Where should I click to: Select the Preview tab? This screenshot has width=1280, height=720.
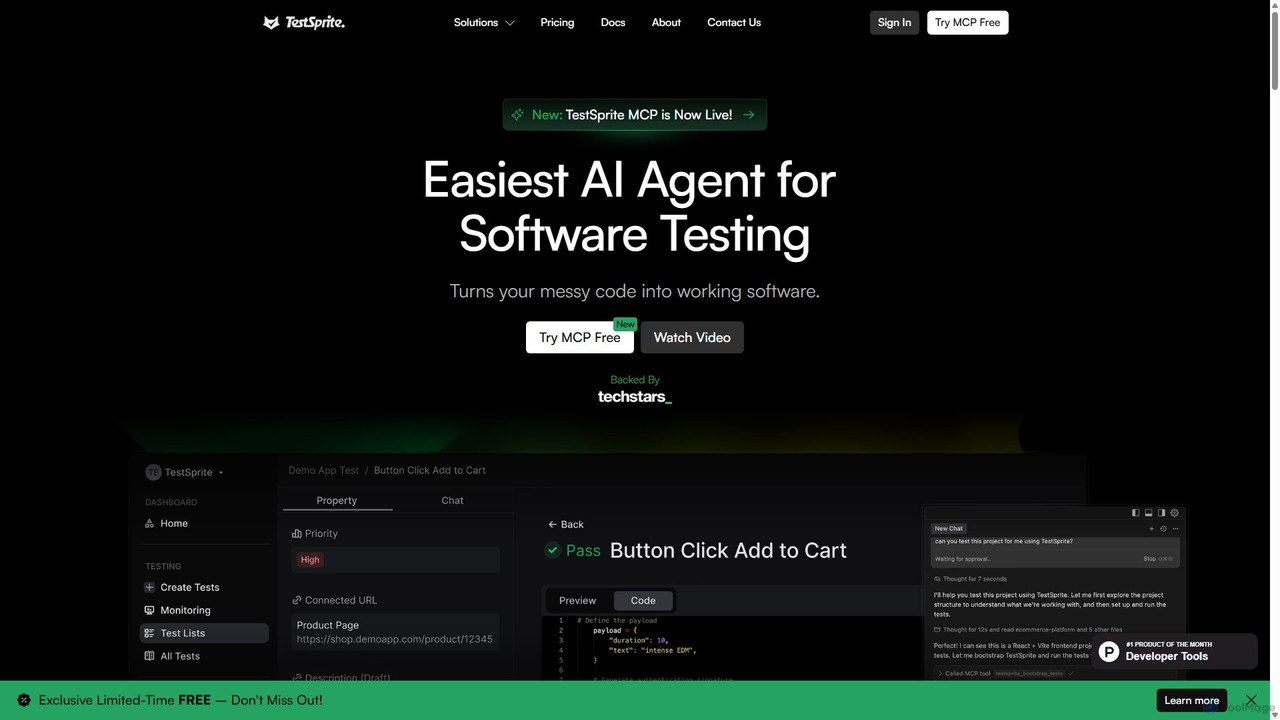coord(577,600)
